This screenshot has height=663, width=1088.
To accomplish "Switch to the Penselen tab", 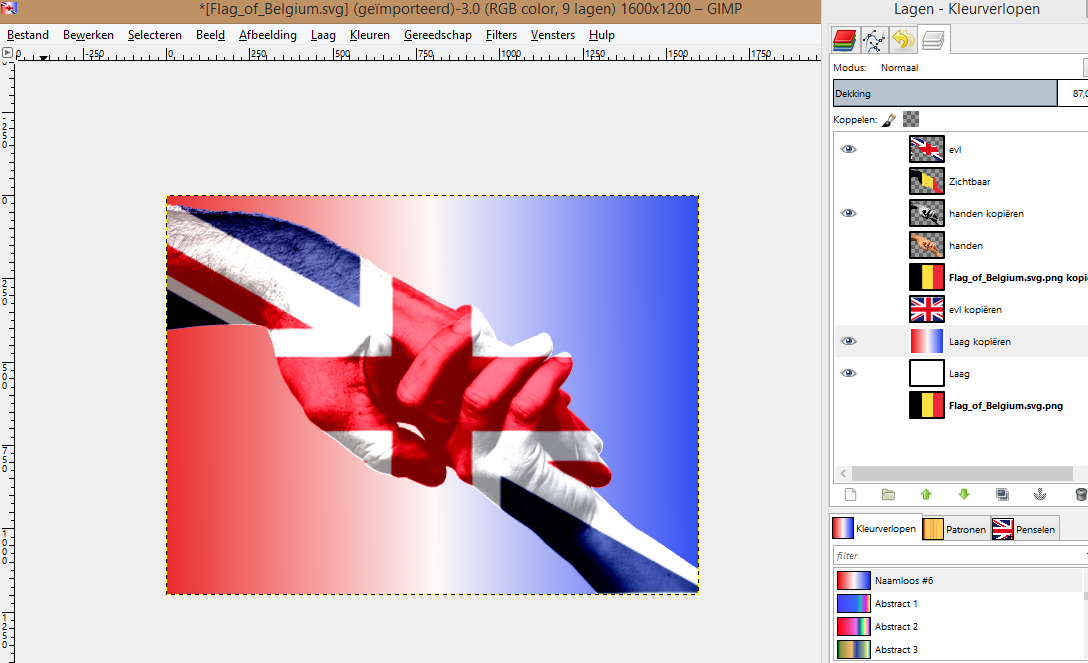I will (x=1025, y=529).
